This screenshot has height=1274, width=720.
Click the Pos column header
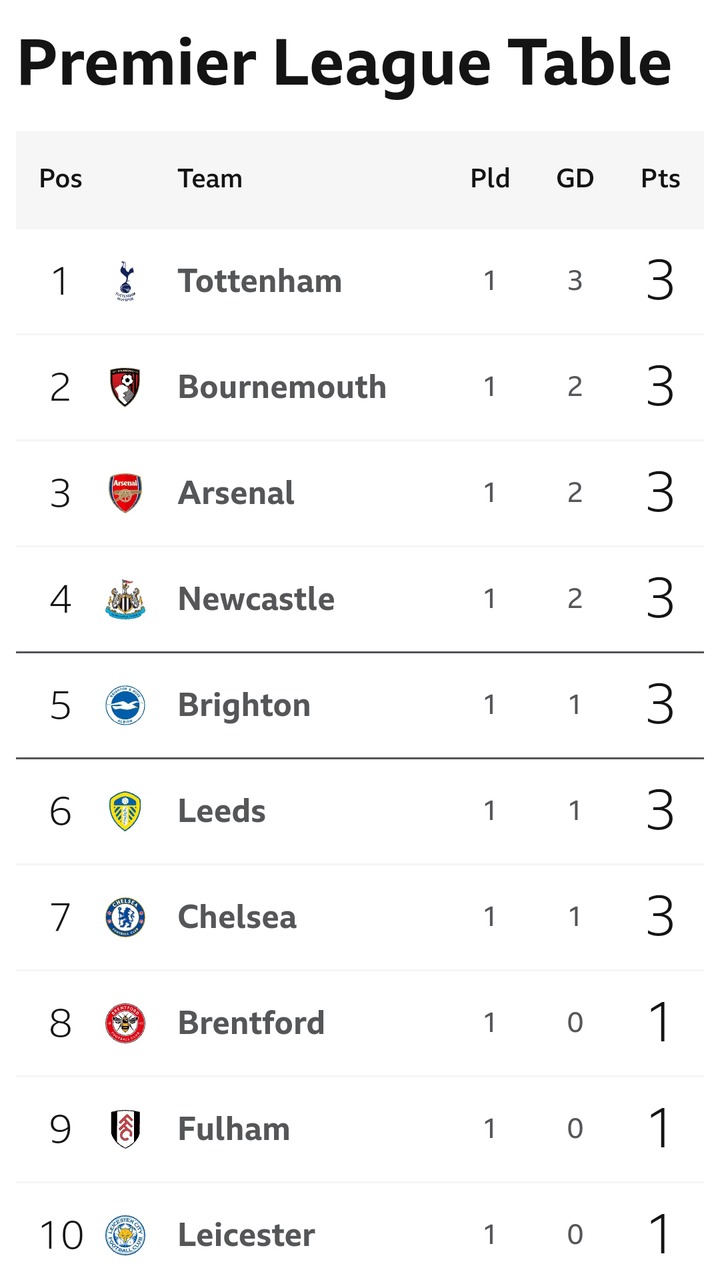[60, 179]
